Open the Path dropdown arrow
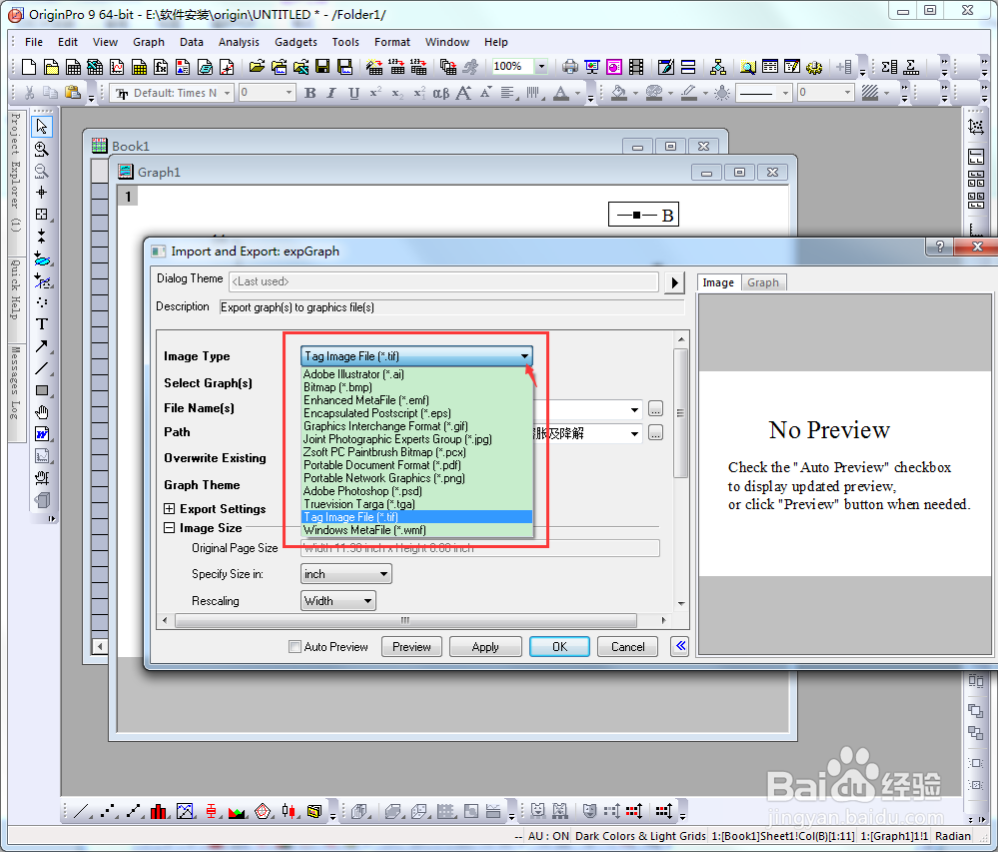Viewport: 998px width, 852px height. (x=635, y=433)
